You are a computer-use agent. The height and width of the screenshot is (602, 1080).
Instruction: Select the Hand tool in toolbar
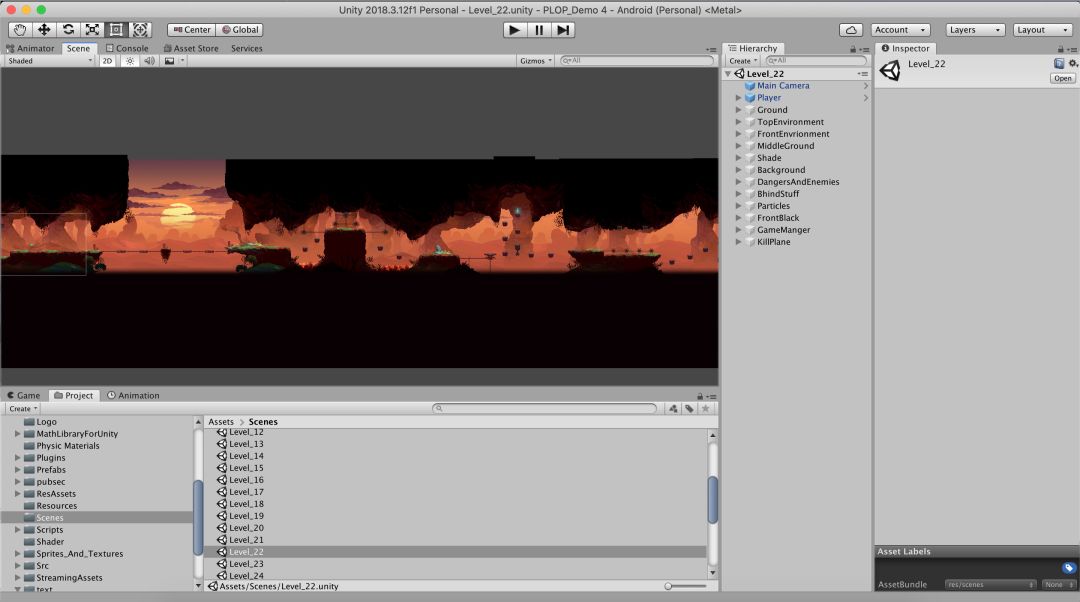point(20,30)
